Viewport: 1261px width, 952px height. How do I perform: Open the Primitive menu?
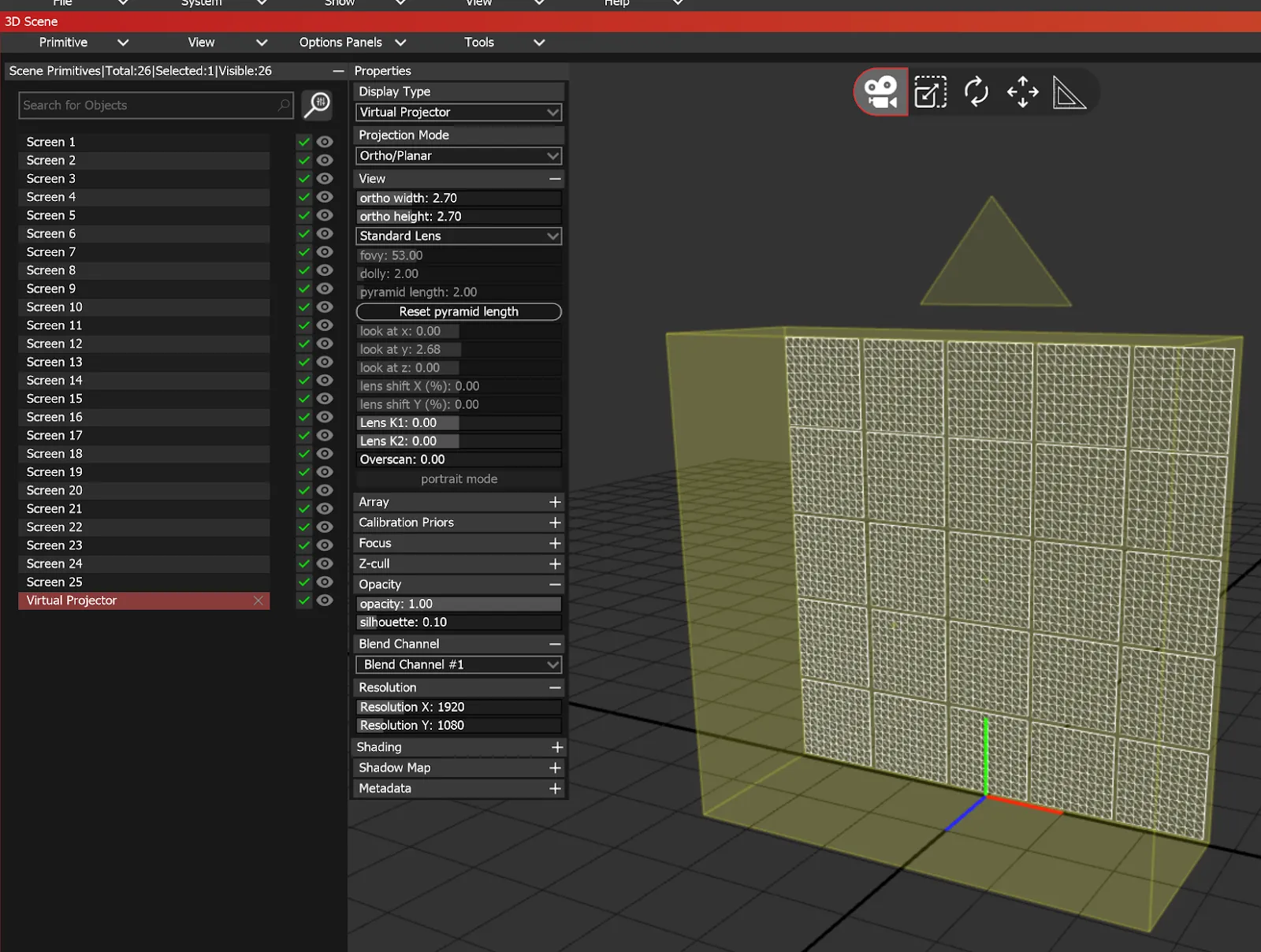84,43
